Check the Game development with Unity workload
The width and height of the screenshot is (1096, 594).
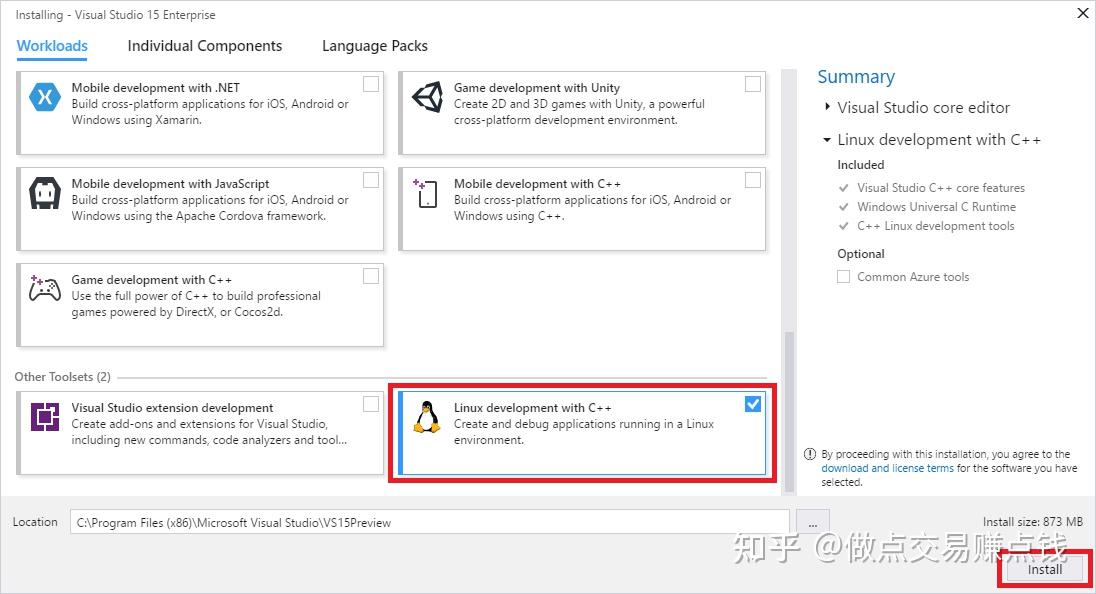click(x=752, y=85)
